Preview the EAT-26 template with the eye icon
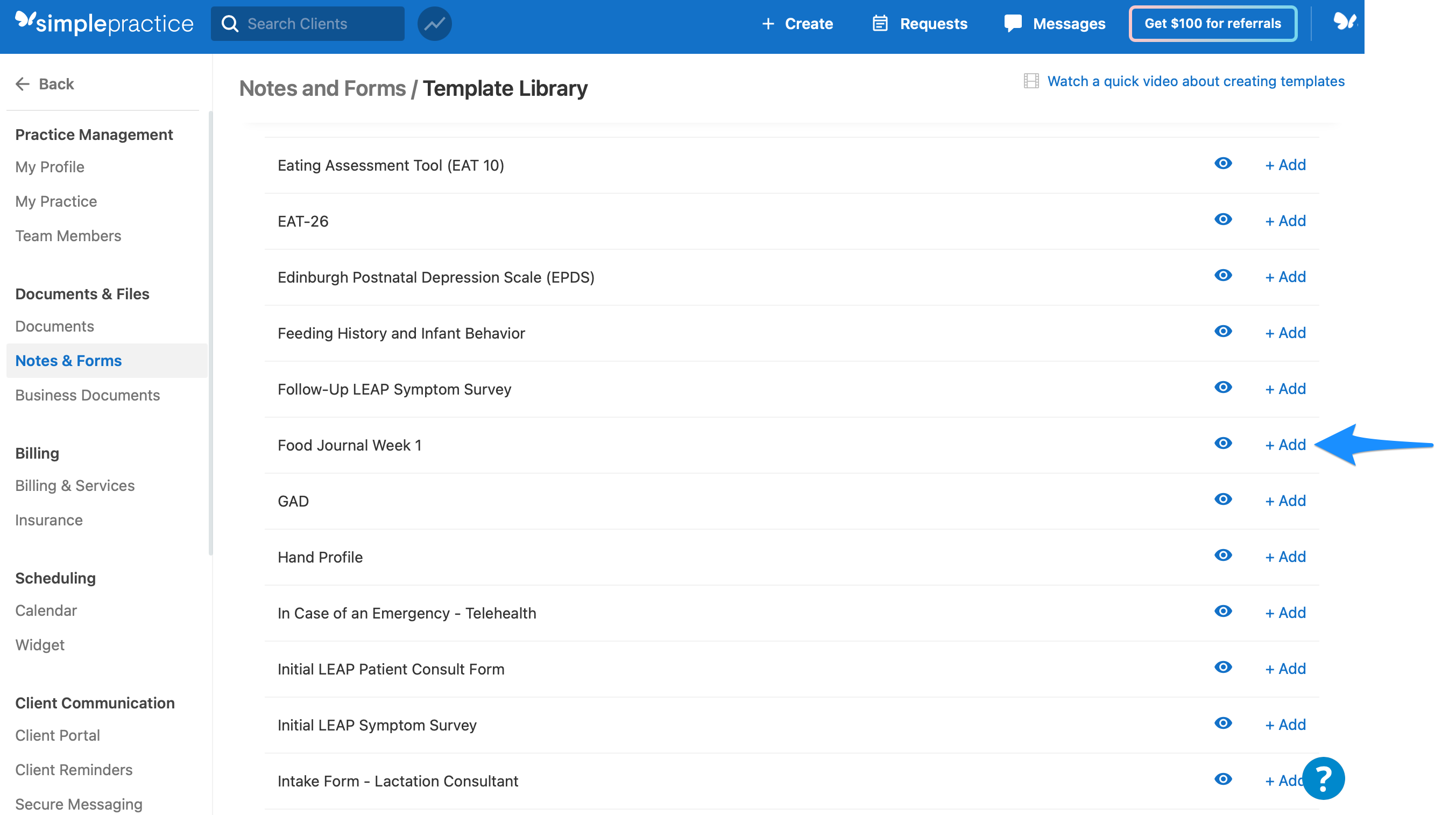The width and height of the screenshot is (1456, 815). pyautogui.click(x=1223, y=220)
